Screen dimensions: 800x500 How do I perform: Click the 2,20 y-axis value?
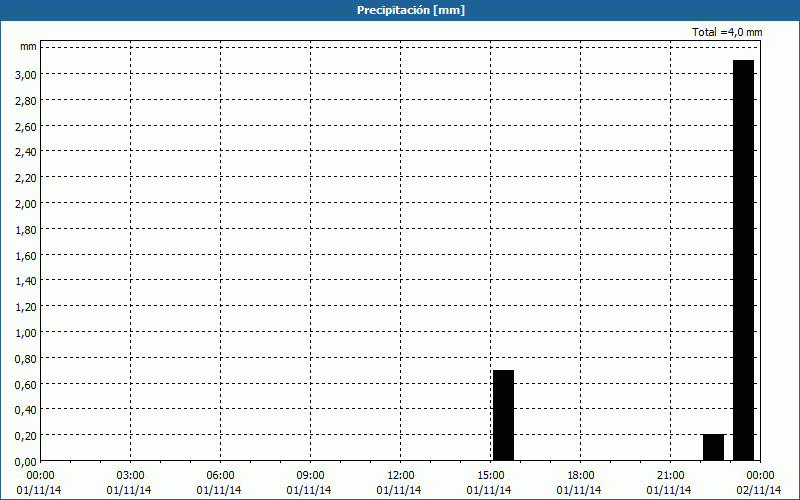(27, 178)
